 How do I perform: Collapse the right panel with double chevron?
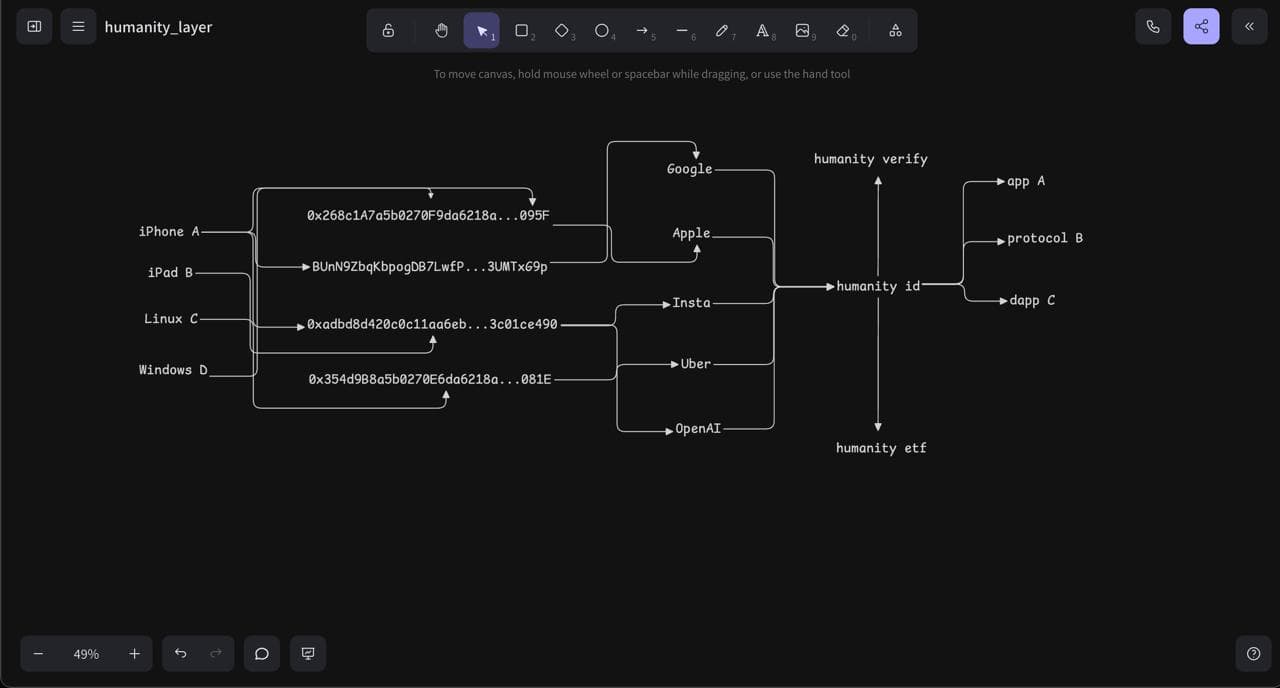pos(1248,26)
